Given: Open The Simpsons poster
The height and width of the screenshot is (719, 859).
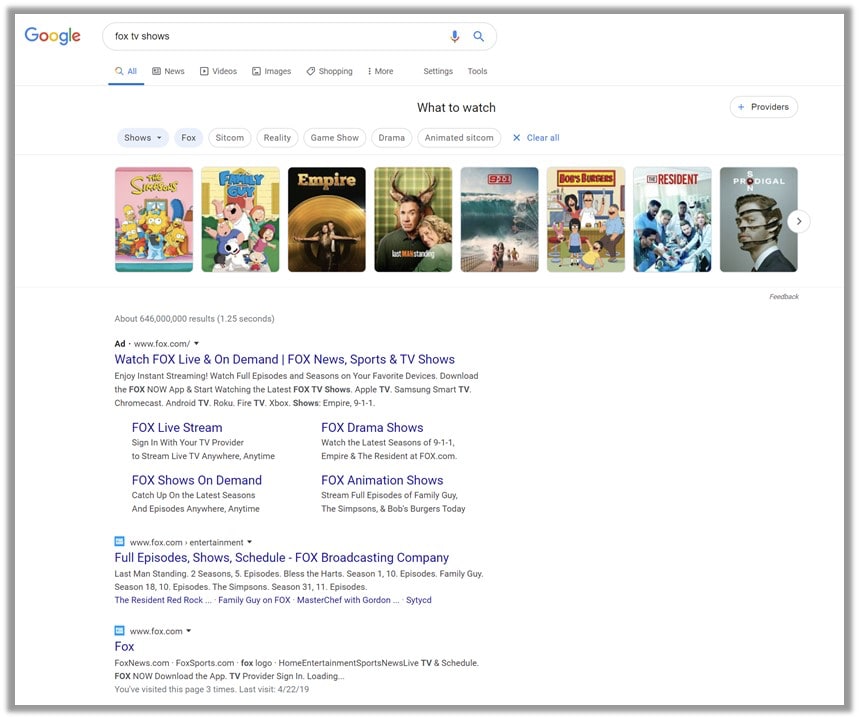Looking at the screenshot, I should point(154,219).
